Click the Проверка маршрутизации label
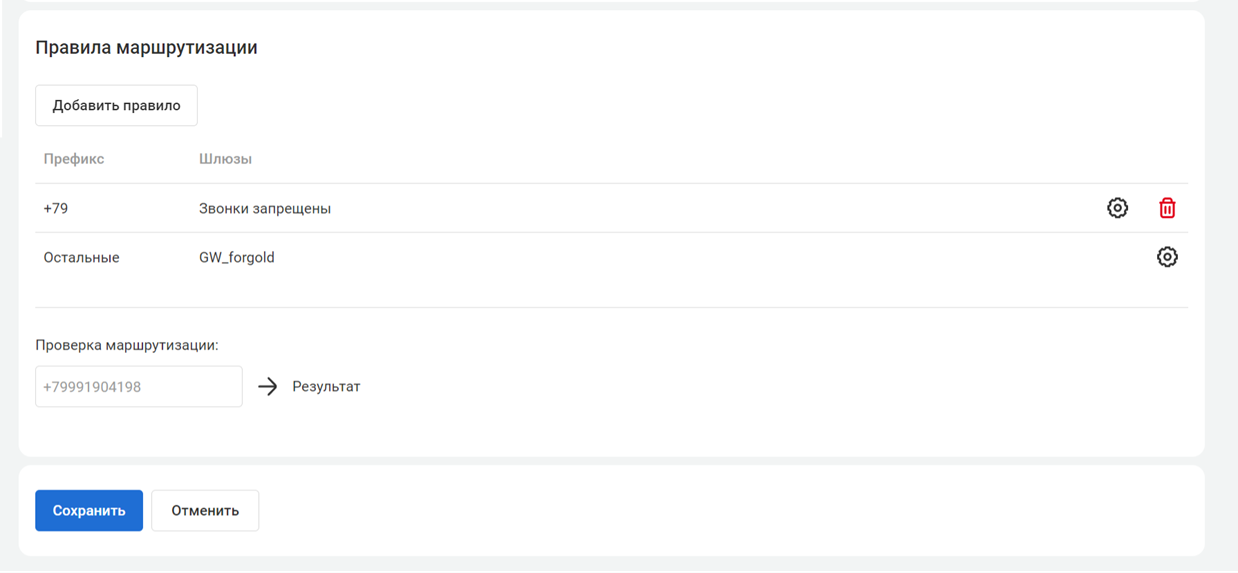This screenshot has height=573, width=1238. pos(127,345)
